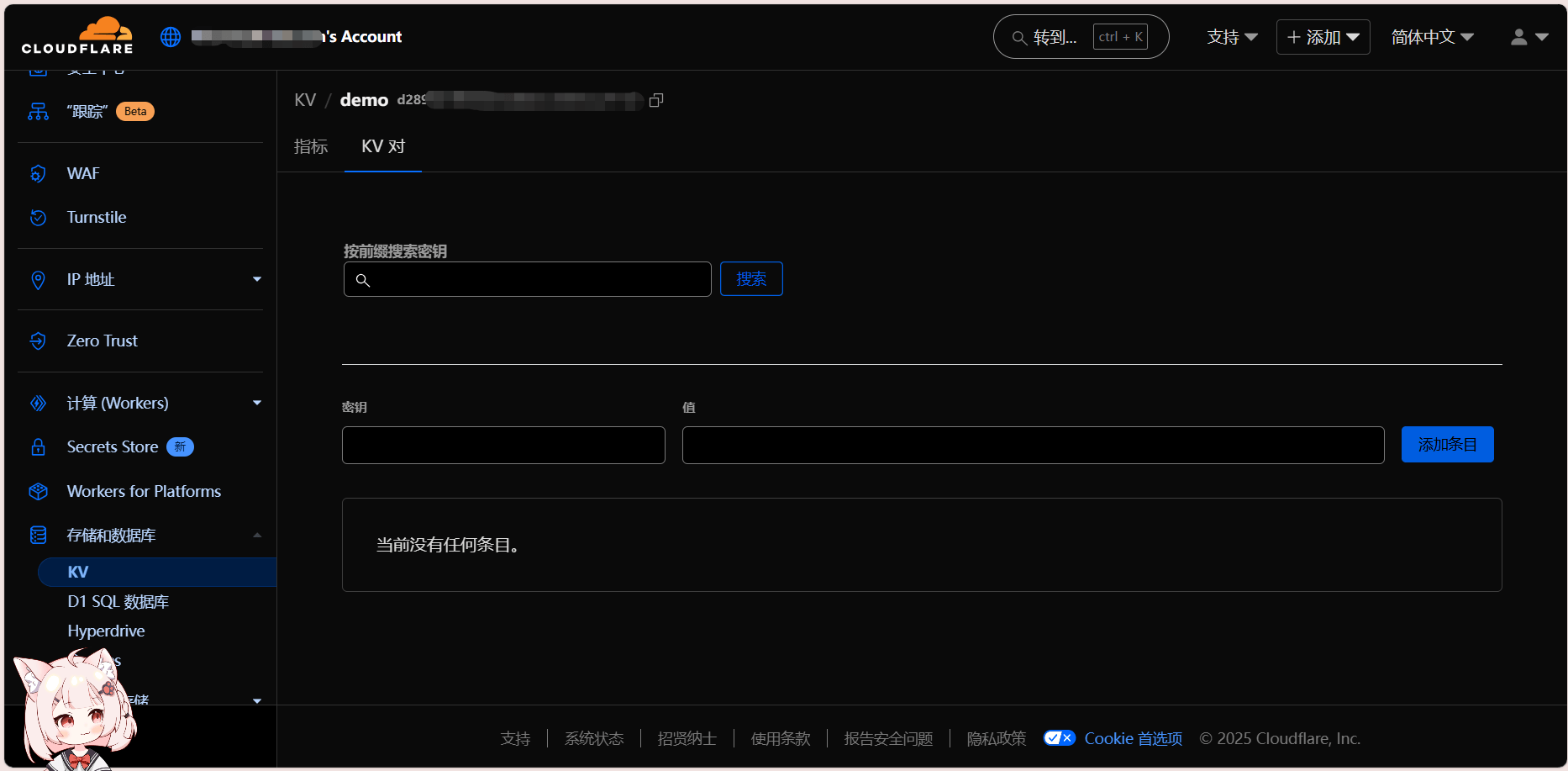
Task: Click the WAF shield icon
Action: pos(38,173)
